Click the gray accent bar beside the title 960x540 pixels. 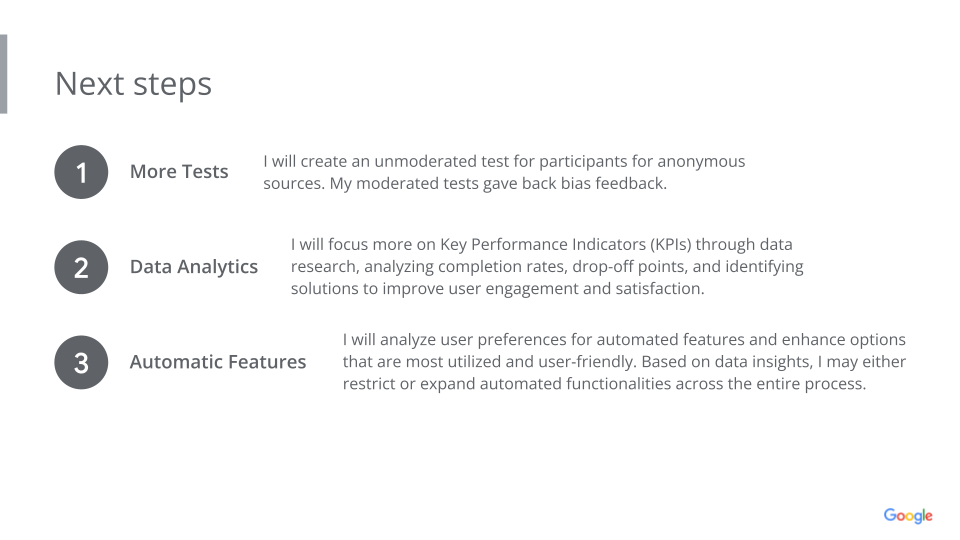coord(4,74)
